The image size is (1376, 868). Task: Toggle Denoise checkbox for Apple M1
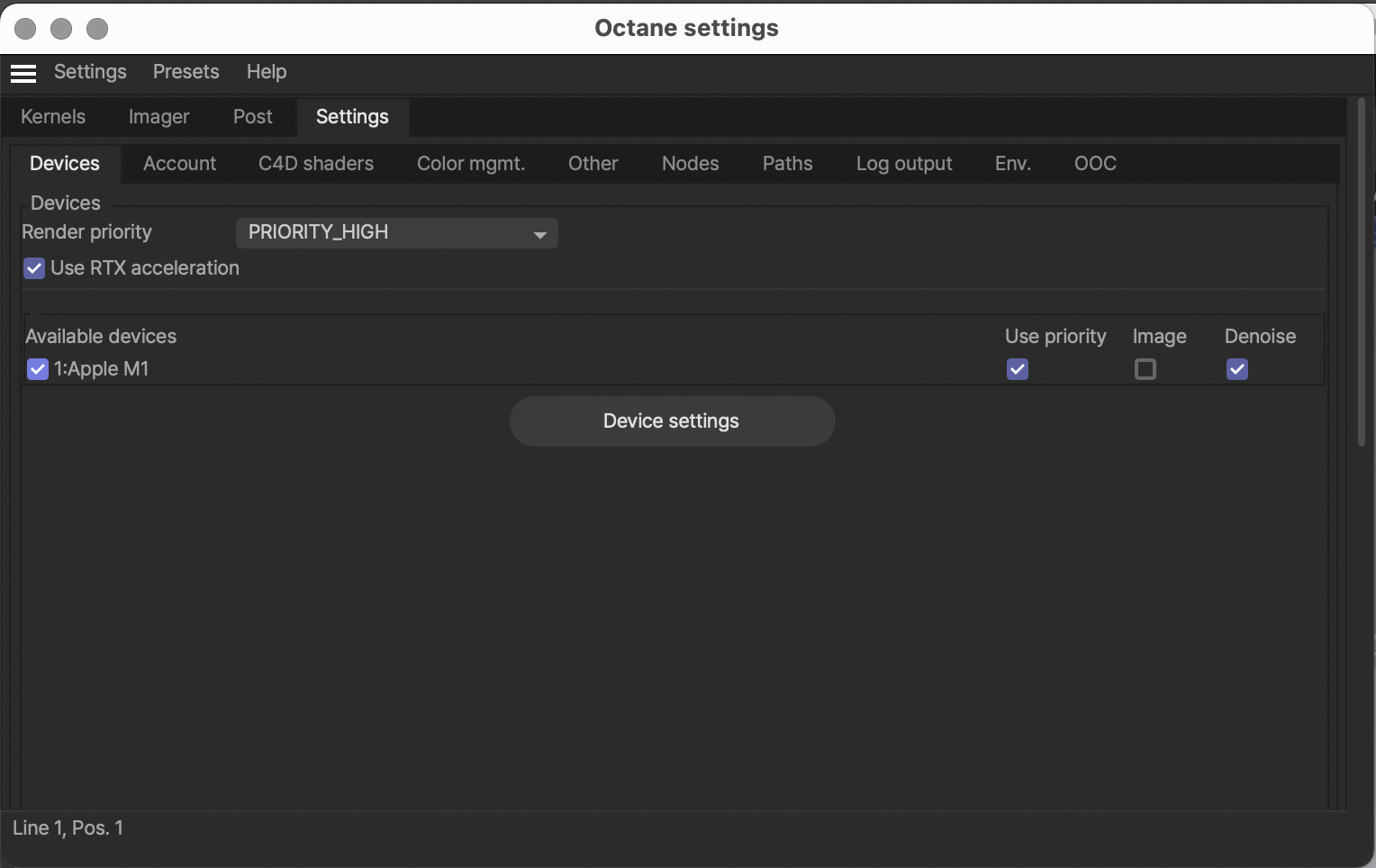1237,369
